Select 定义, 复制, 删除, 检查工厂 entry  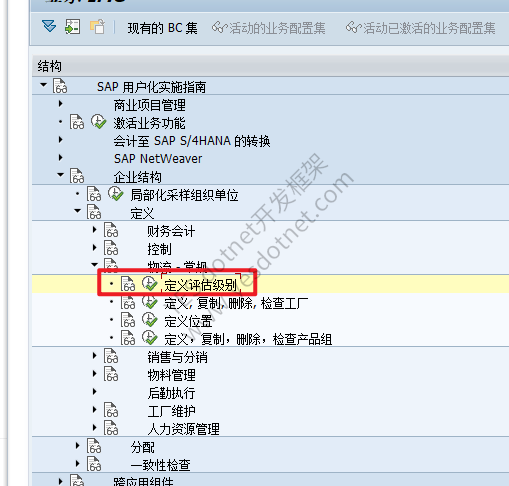point(236,303)
